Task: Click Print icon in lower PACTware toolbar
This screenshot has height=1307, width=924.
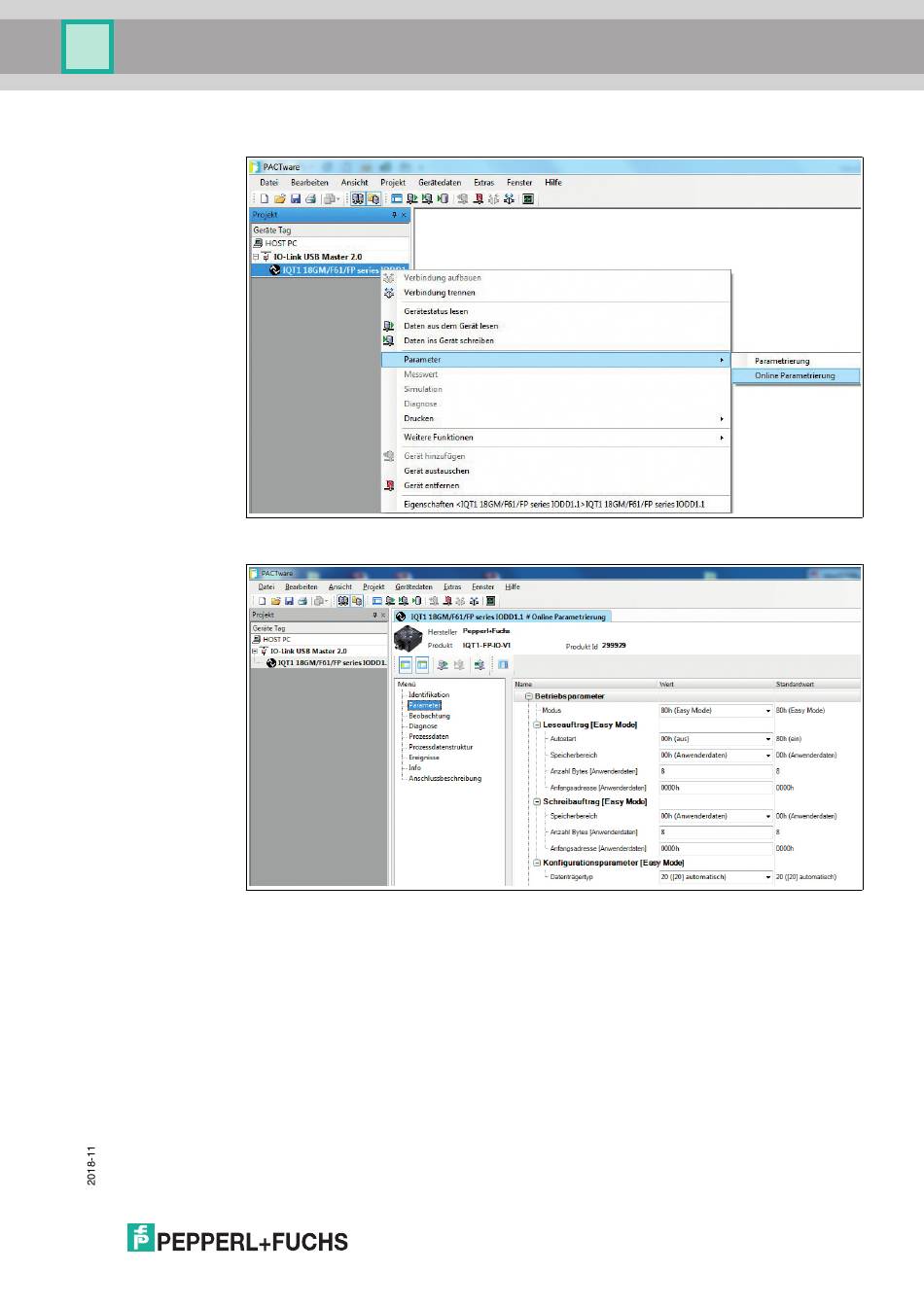Action: [302, 601]
